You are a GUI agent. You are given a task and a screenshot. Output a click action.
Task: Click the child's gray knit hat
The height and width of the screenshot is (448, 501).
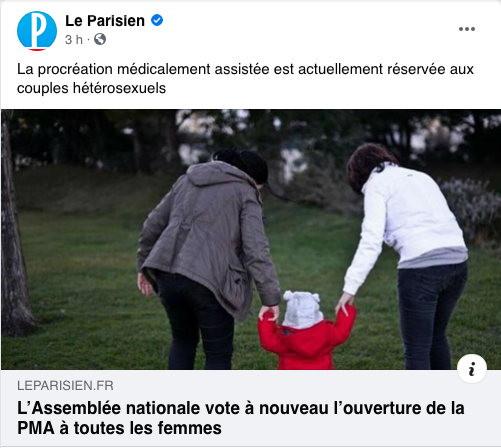click(x=302, y=309)
